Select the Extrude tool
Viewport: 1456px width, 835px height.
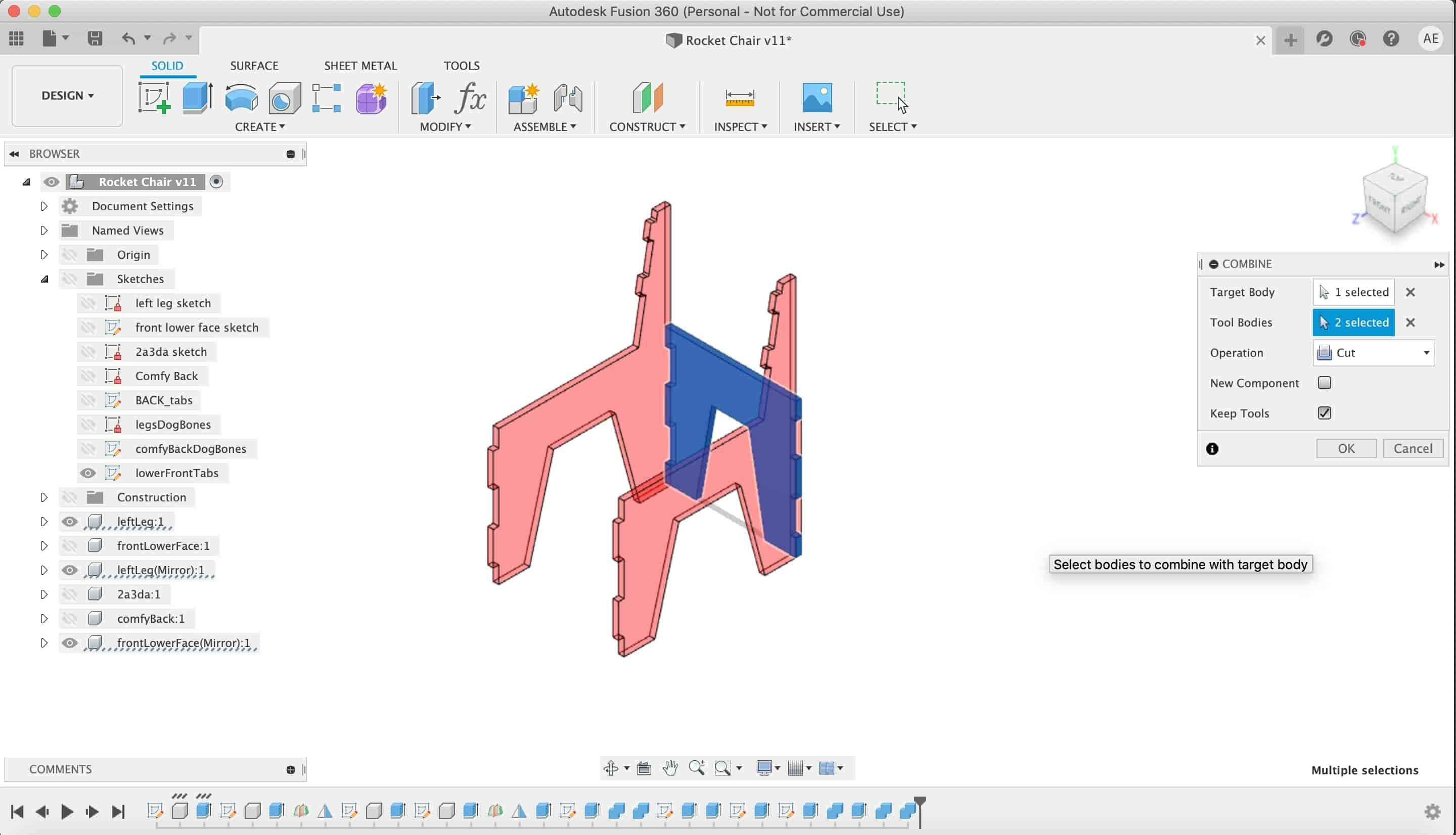click(x=198, y=98)
